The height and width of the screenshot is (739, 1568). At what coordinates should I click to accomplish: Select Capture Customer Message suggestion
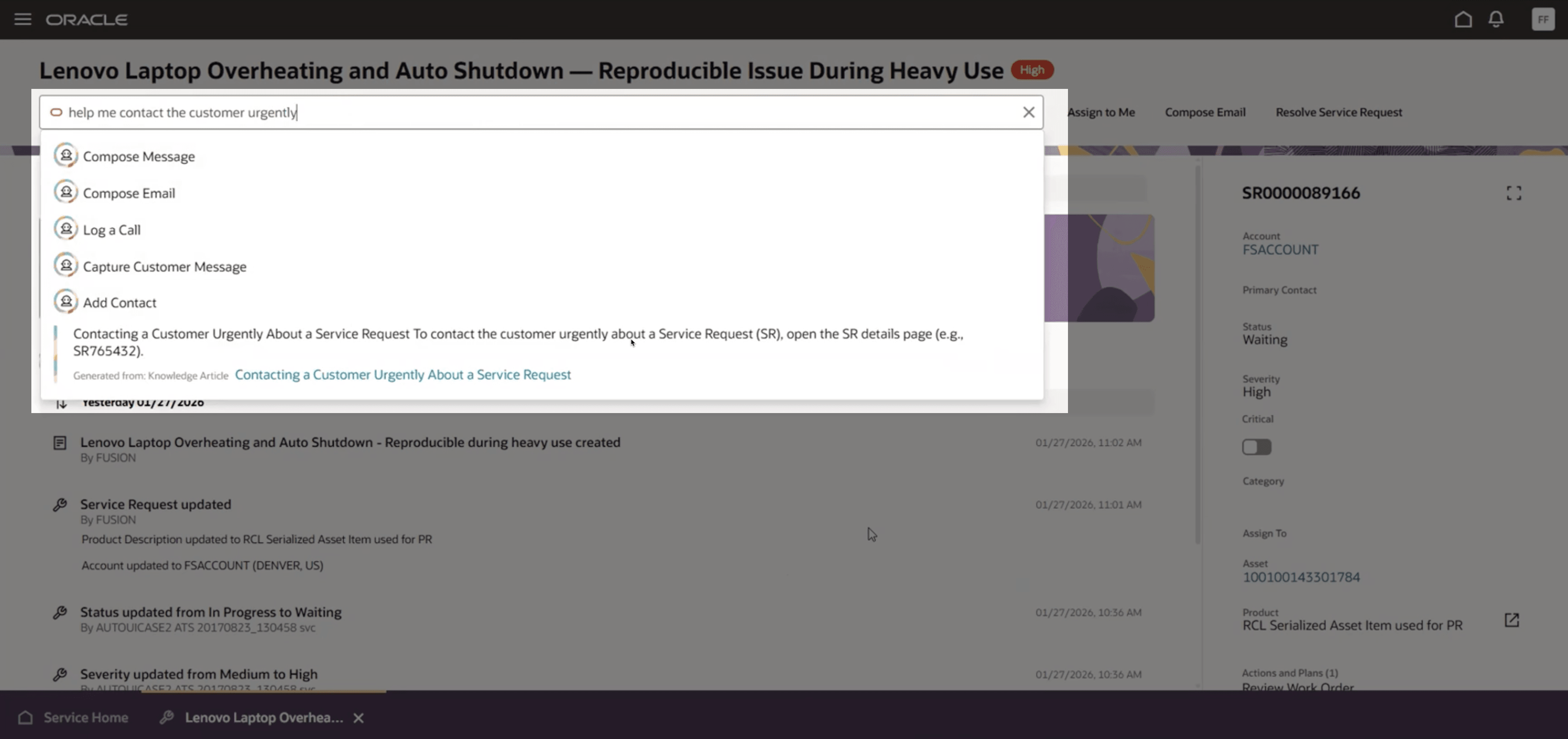pyautogui.click(x=164, y=267)
